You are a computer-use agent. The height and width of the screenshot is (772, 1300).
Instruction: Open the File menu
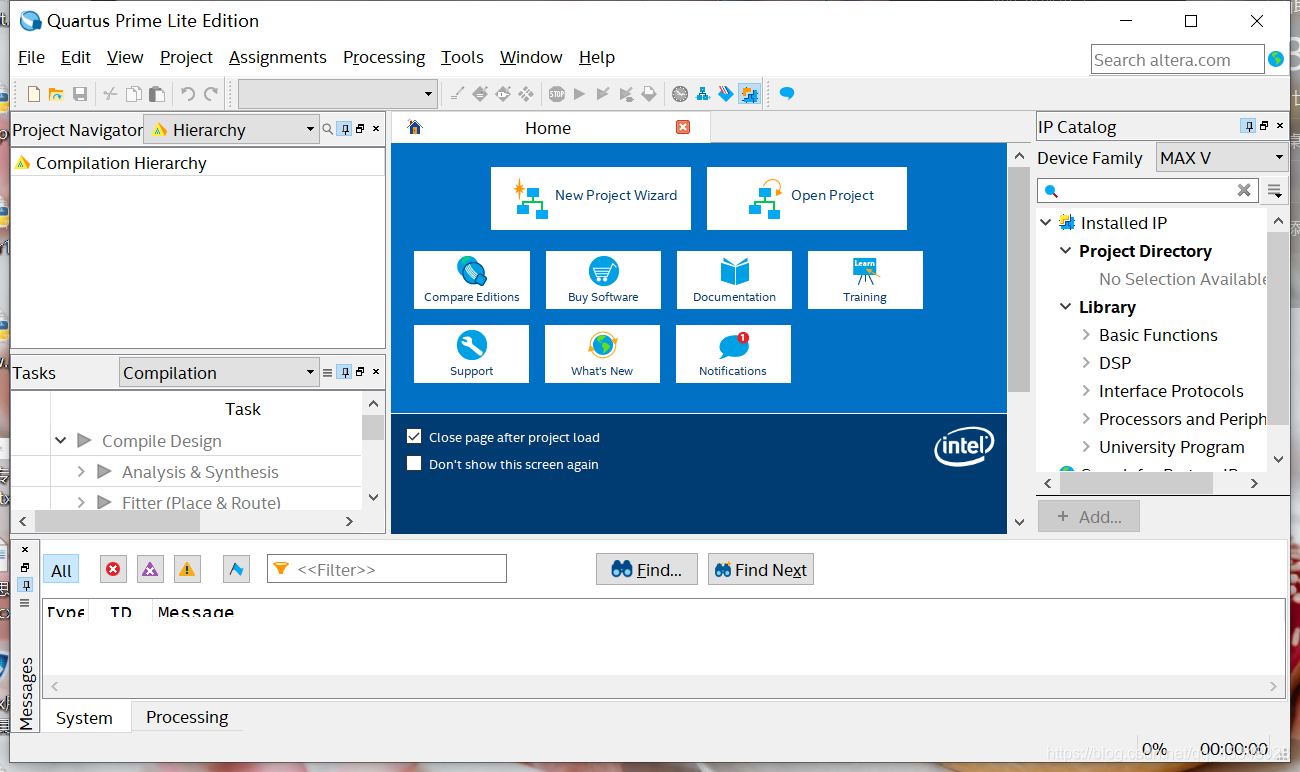[x=31, y=57]
